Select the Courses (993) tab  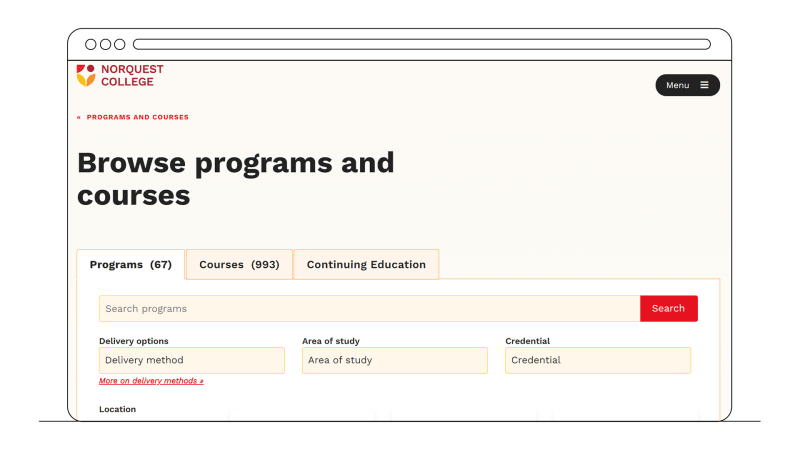[x=239, y=265]
